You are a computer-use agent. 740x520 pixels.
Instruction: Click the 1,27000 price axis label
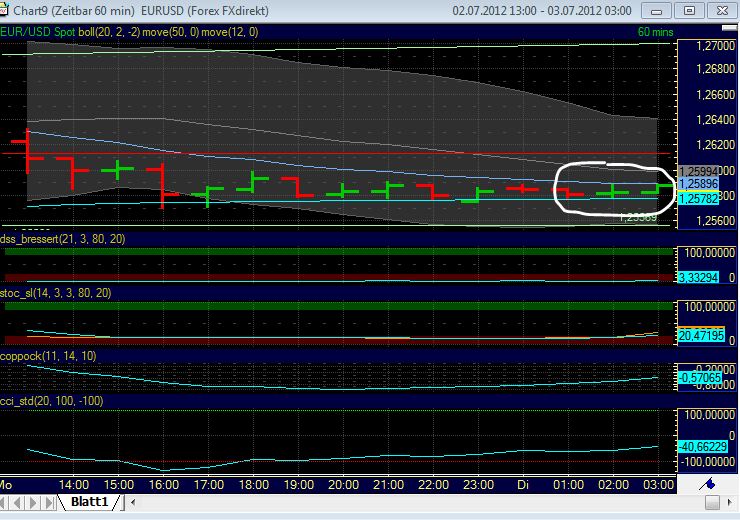pyautogui.click(x=715, y=46)
